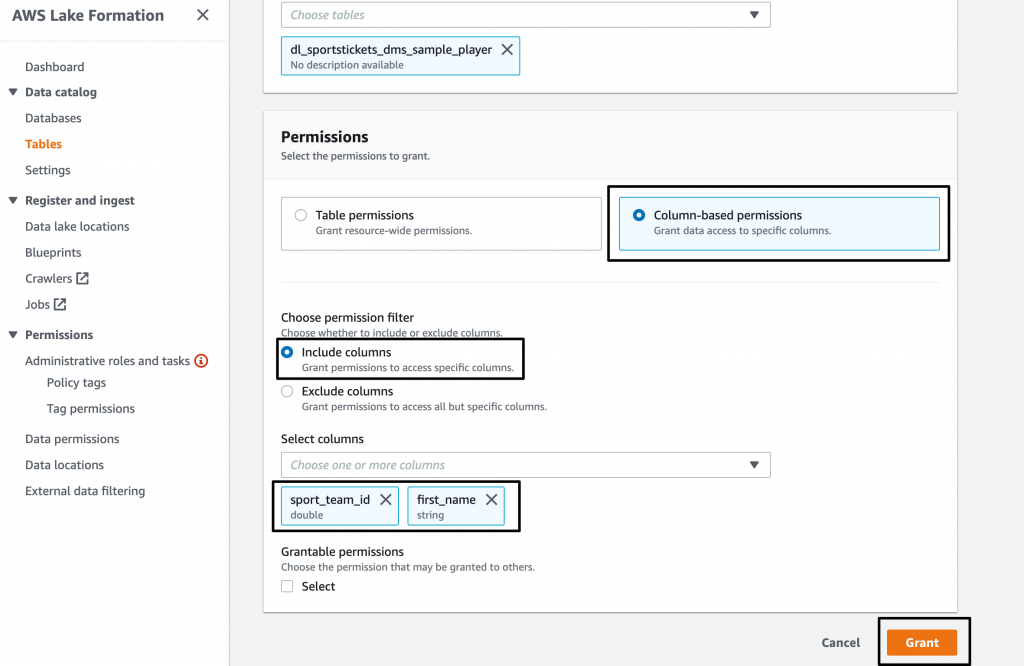Image resolution: width=1024 pixels, height=666 pixels.
Task: Open the External data filtering page
Action: coord(87,490)
